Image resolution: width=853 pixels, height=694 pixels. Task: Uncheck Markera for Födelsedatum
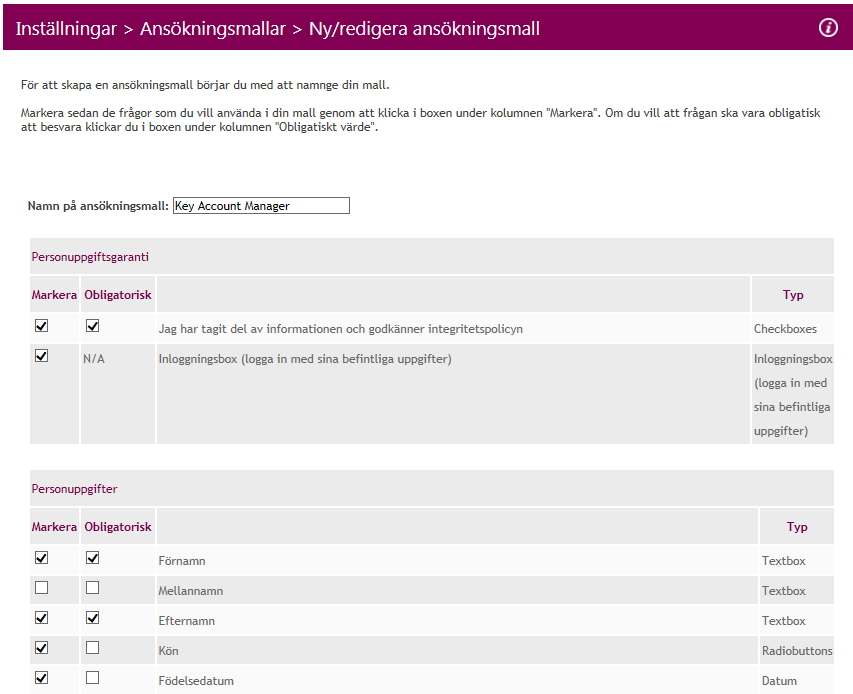tap(41, 678)
